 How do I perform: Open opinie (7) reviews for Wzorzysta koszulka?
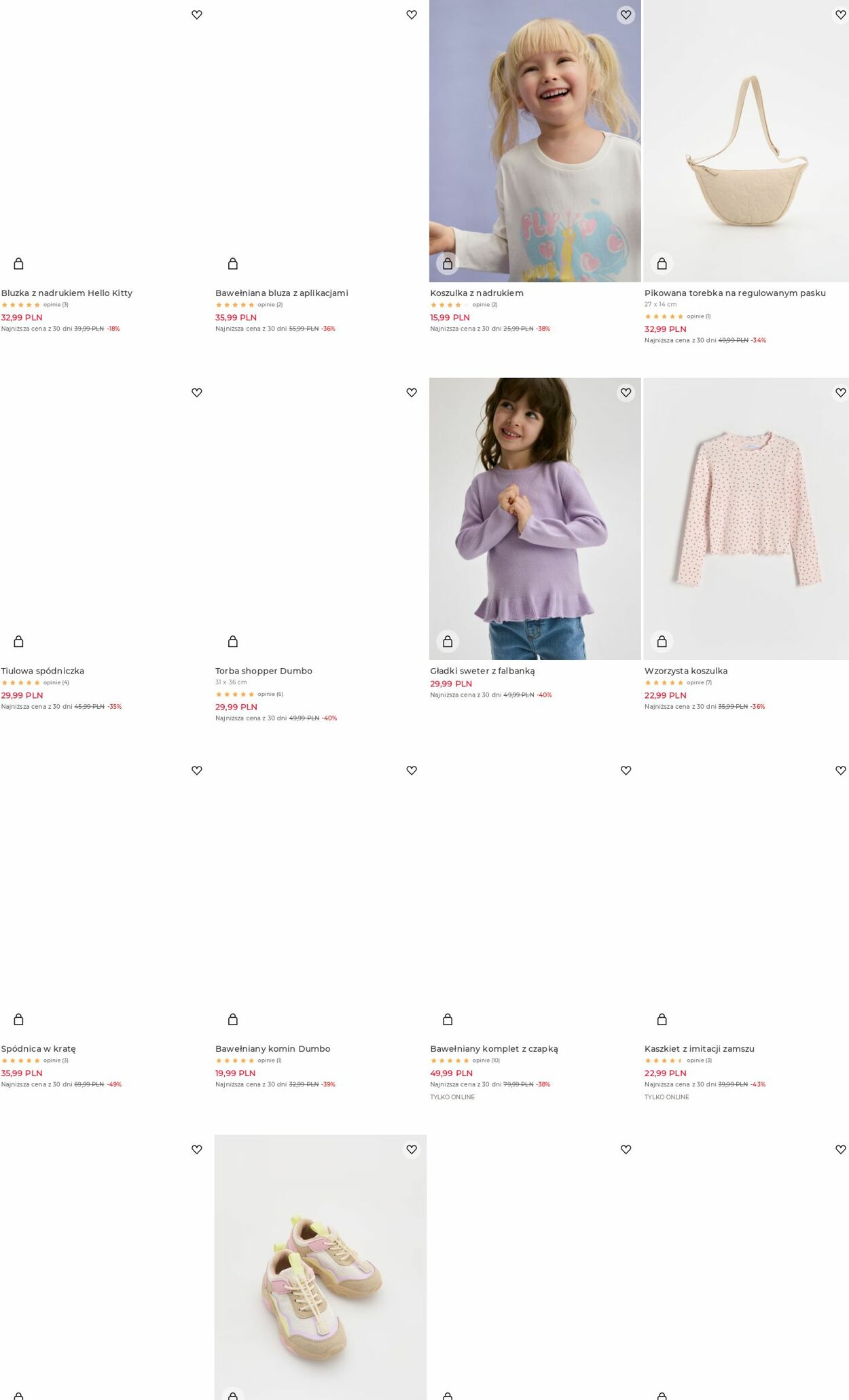(700, 683)
